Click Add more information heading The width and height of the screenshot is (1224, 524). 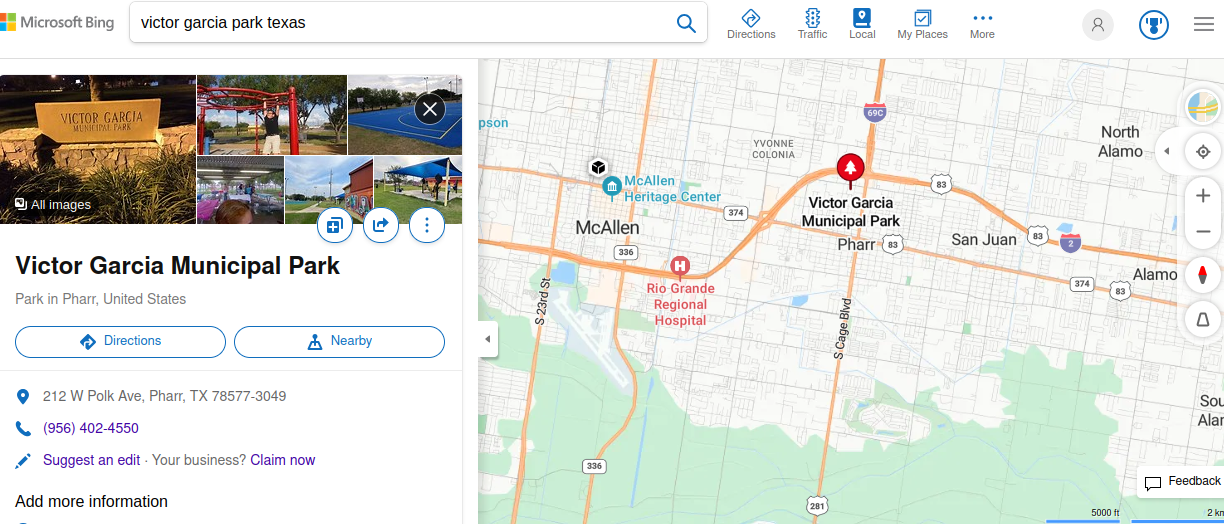click(91, 501)
